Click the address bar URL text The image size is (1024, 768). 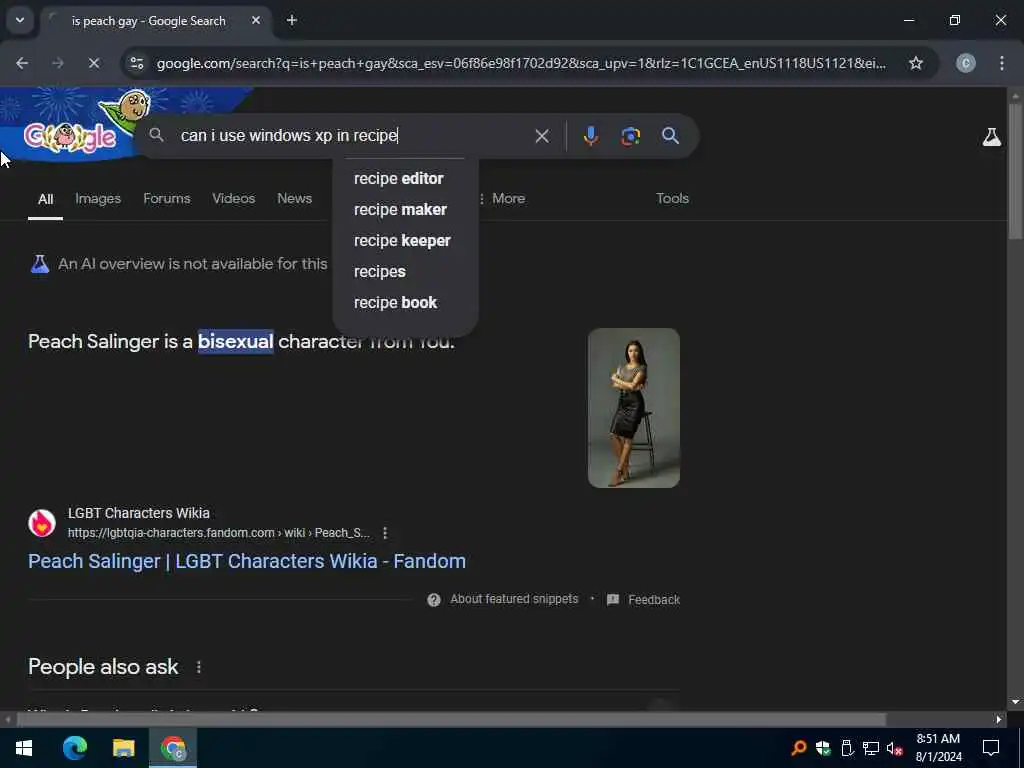[521, 63]
